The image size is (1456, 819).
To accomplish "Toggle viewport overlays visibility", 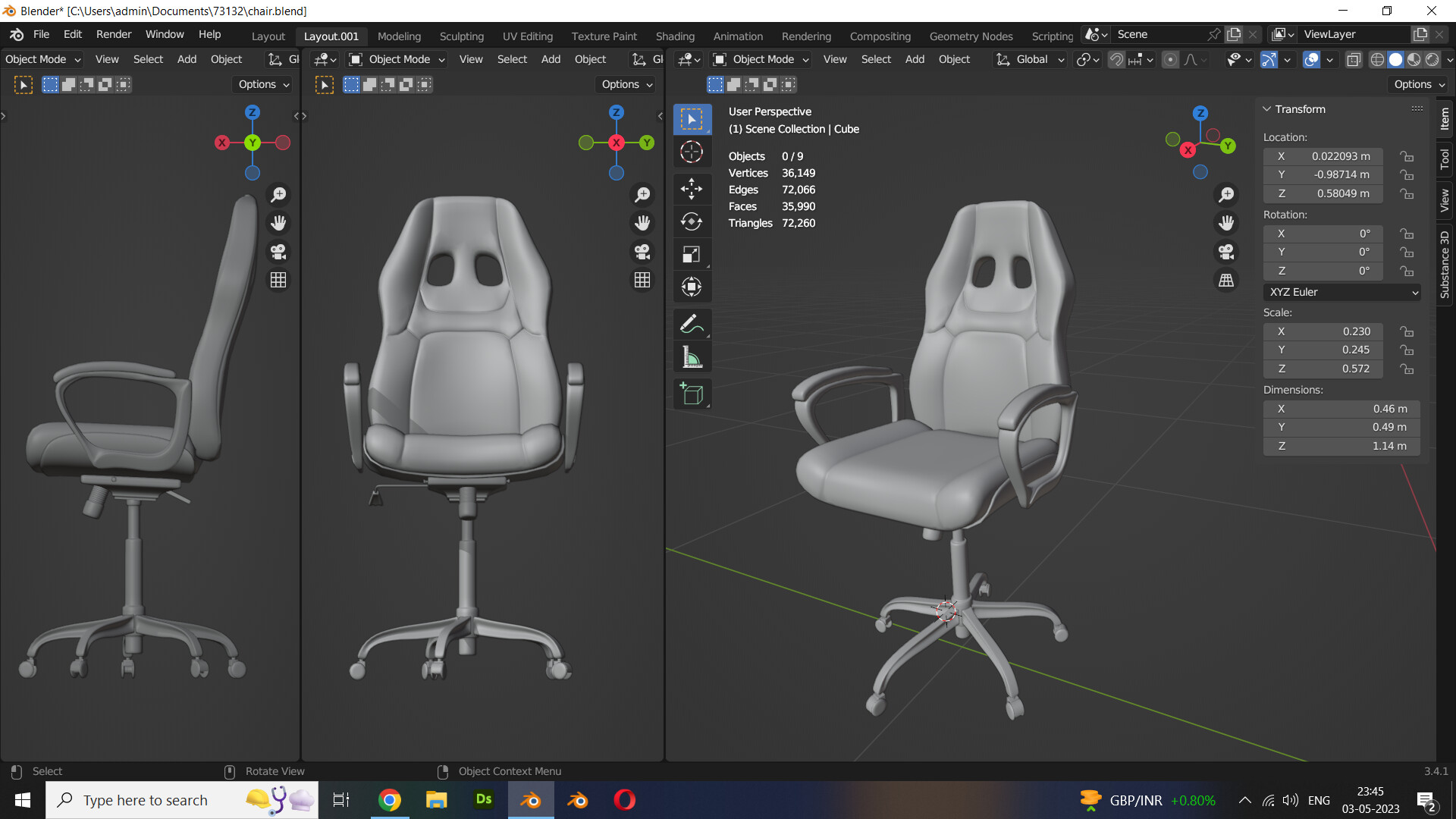I will (1310, 59).
